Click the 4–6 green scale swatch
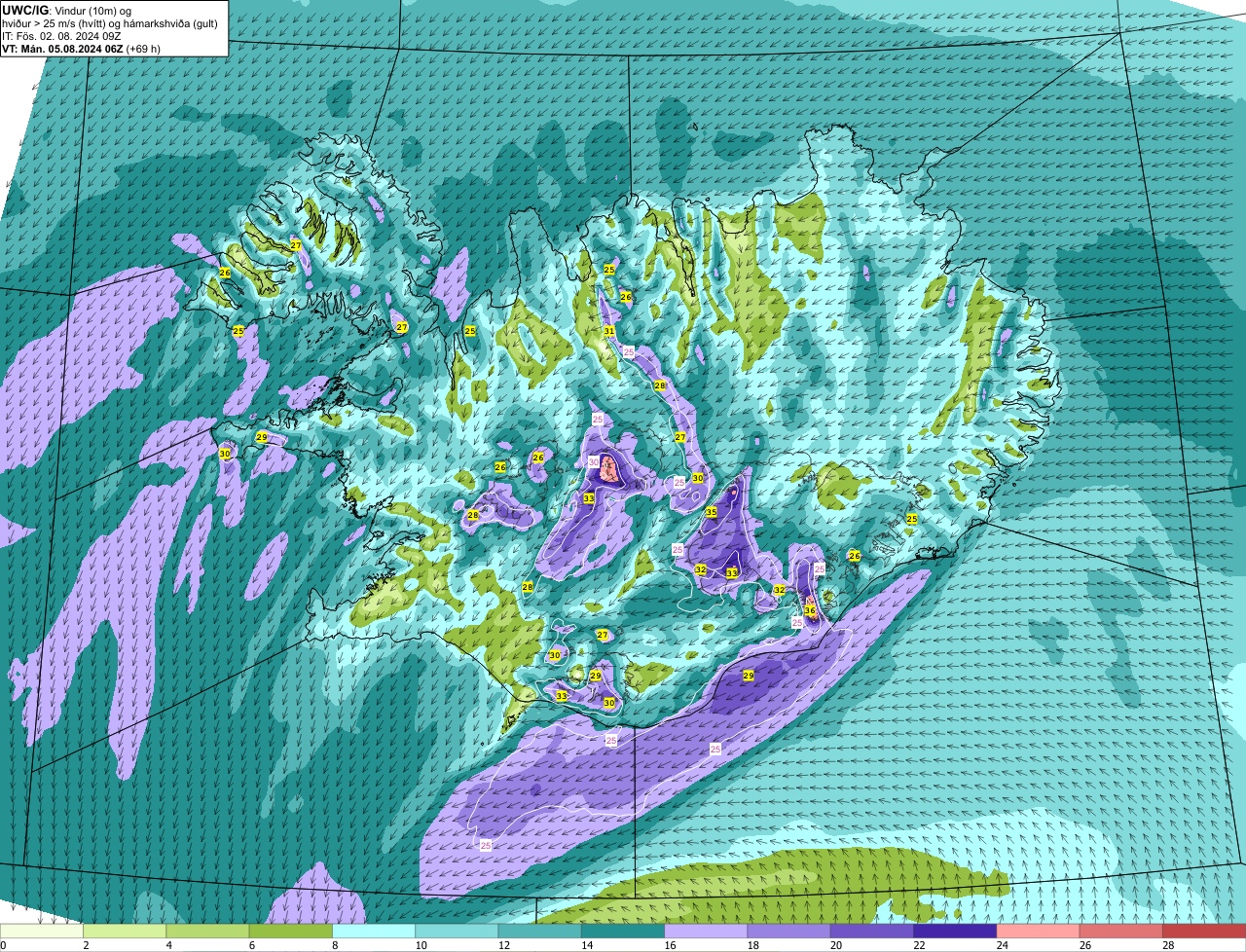 (208, 931)
